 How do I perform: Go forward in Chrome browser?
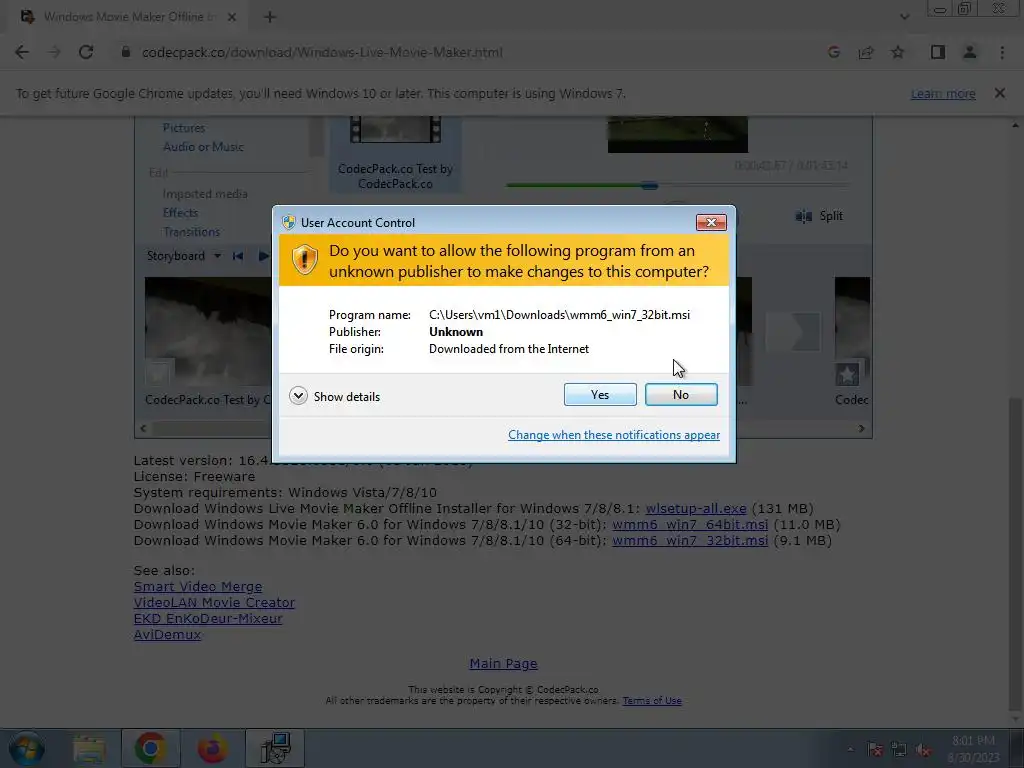(x=54, y=52)
